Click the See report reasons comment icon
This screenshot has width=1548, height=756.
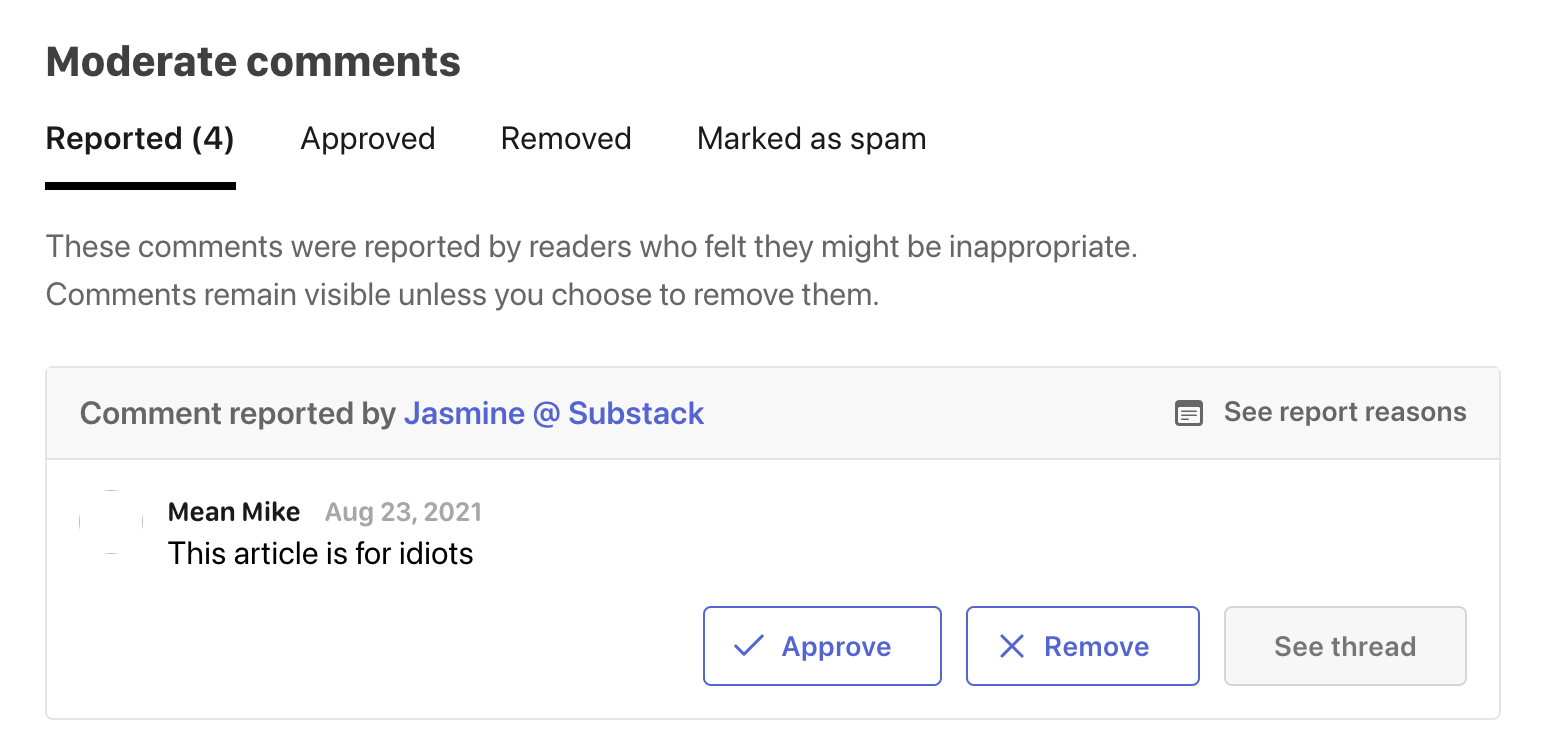click(1188, 412)
